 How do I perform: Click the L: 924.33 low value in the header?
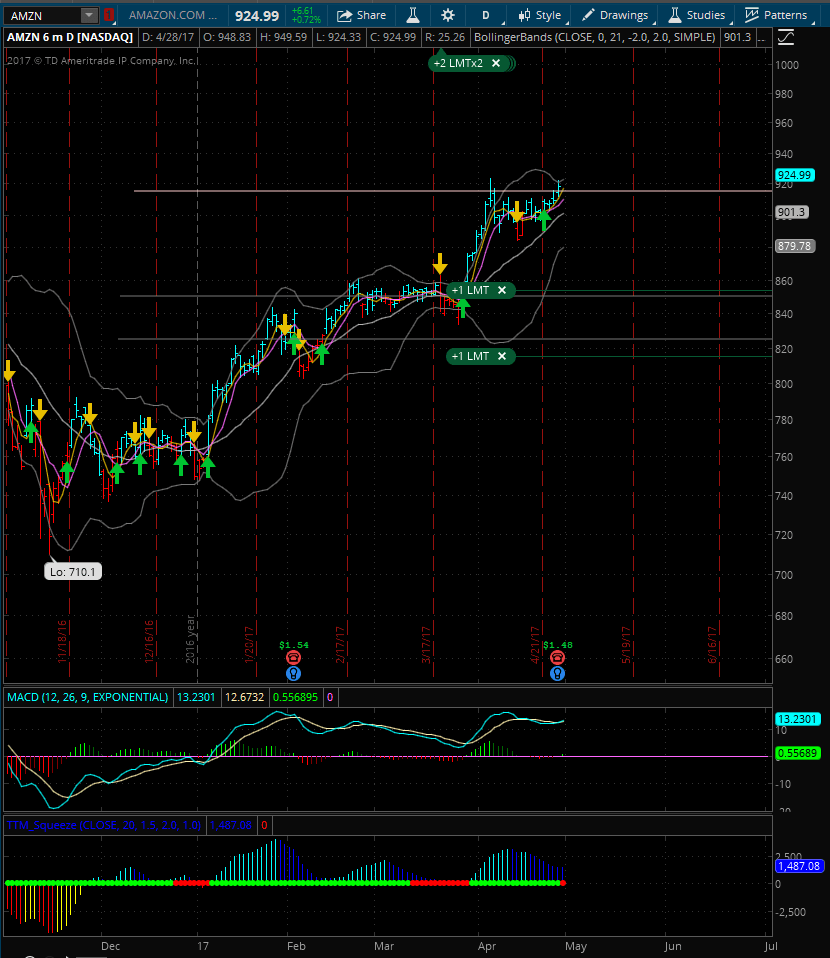(x=339, y=37)
